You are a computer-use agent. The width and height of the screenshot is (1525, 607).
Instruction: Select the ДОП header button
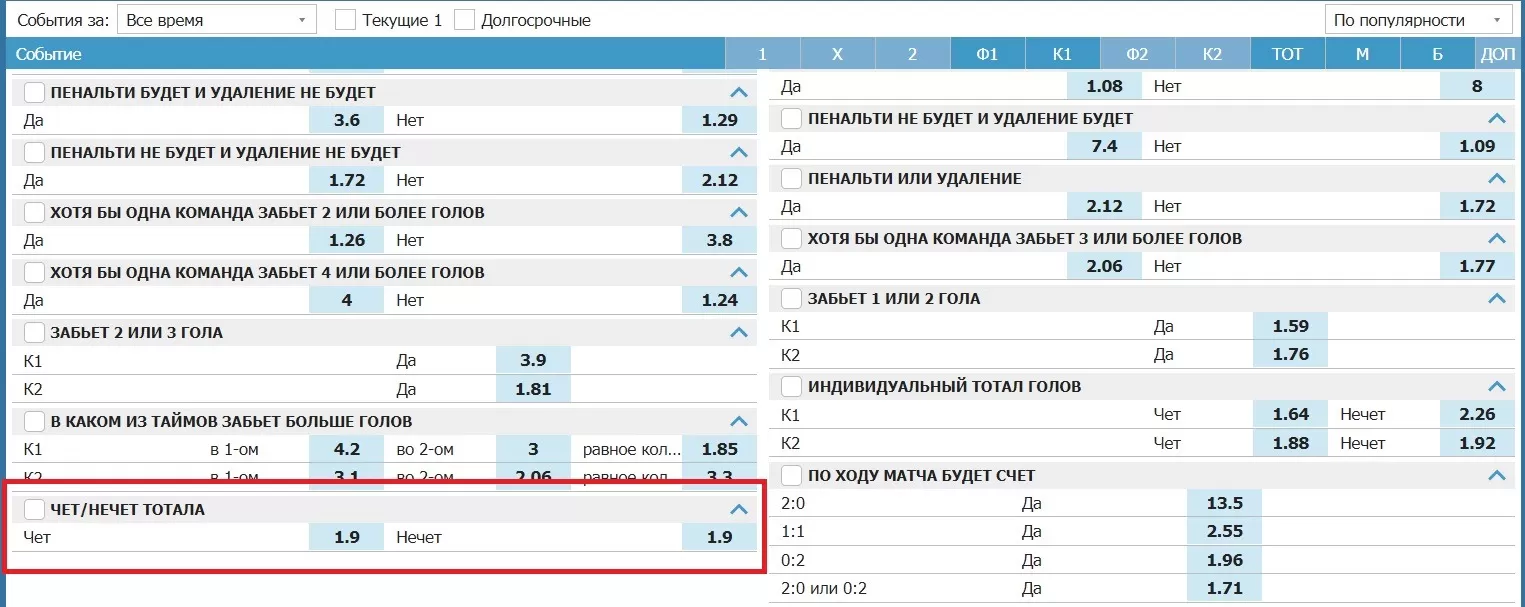coord(1498,54)
